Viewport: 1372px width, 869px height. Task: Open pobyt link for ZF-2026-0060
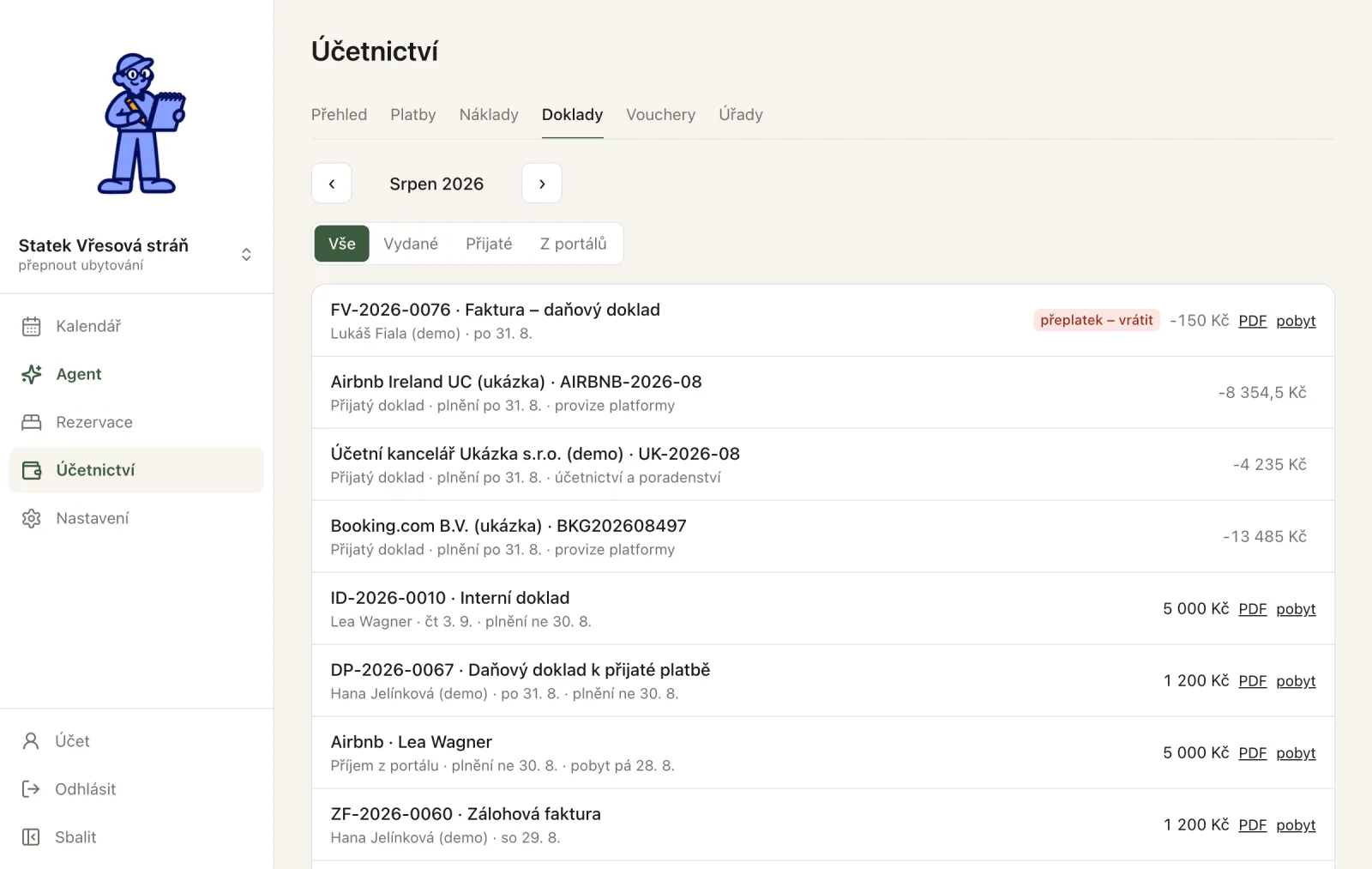(x=1296, y=825)
